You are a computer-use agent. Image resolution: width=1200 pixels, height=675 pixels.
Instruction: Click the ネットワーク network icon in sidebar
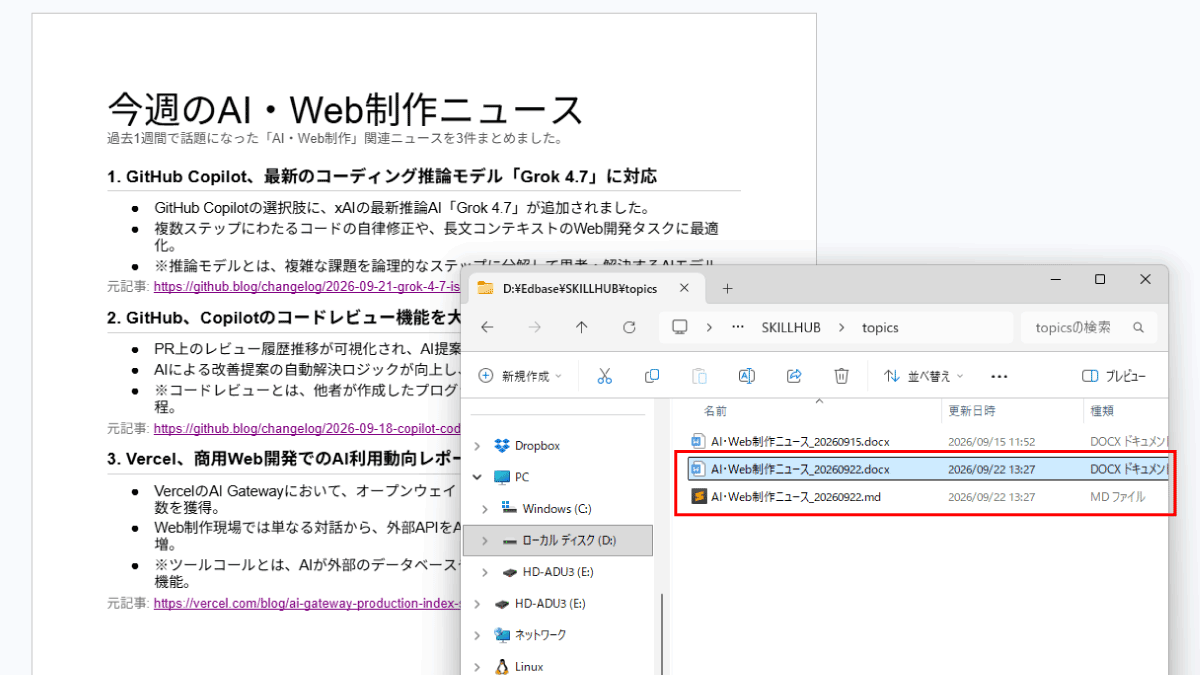pos(502,635)
